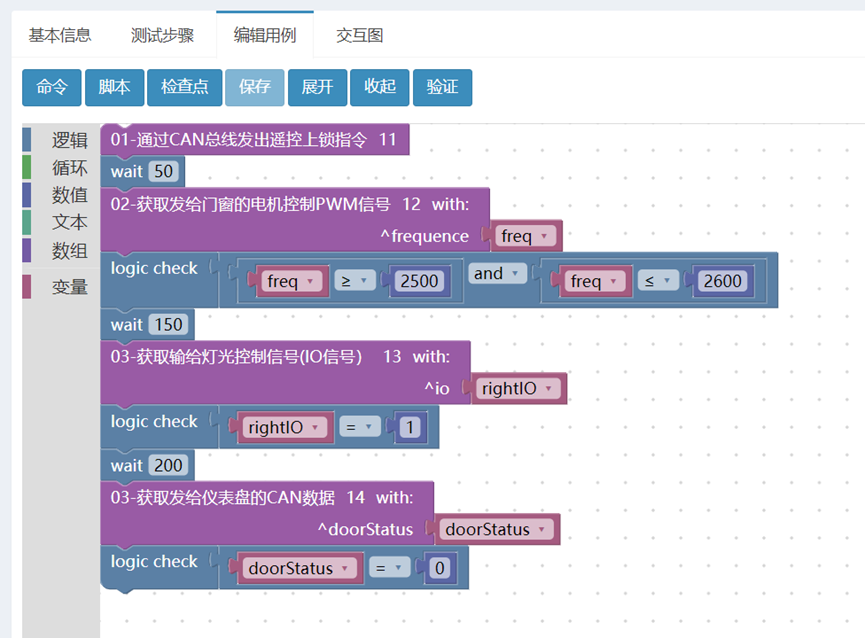
Task: Open the 'and' operator dropdown
Action: point(497,274)
